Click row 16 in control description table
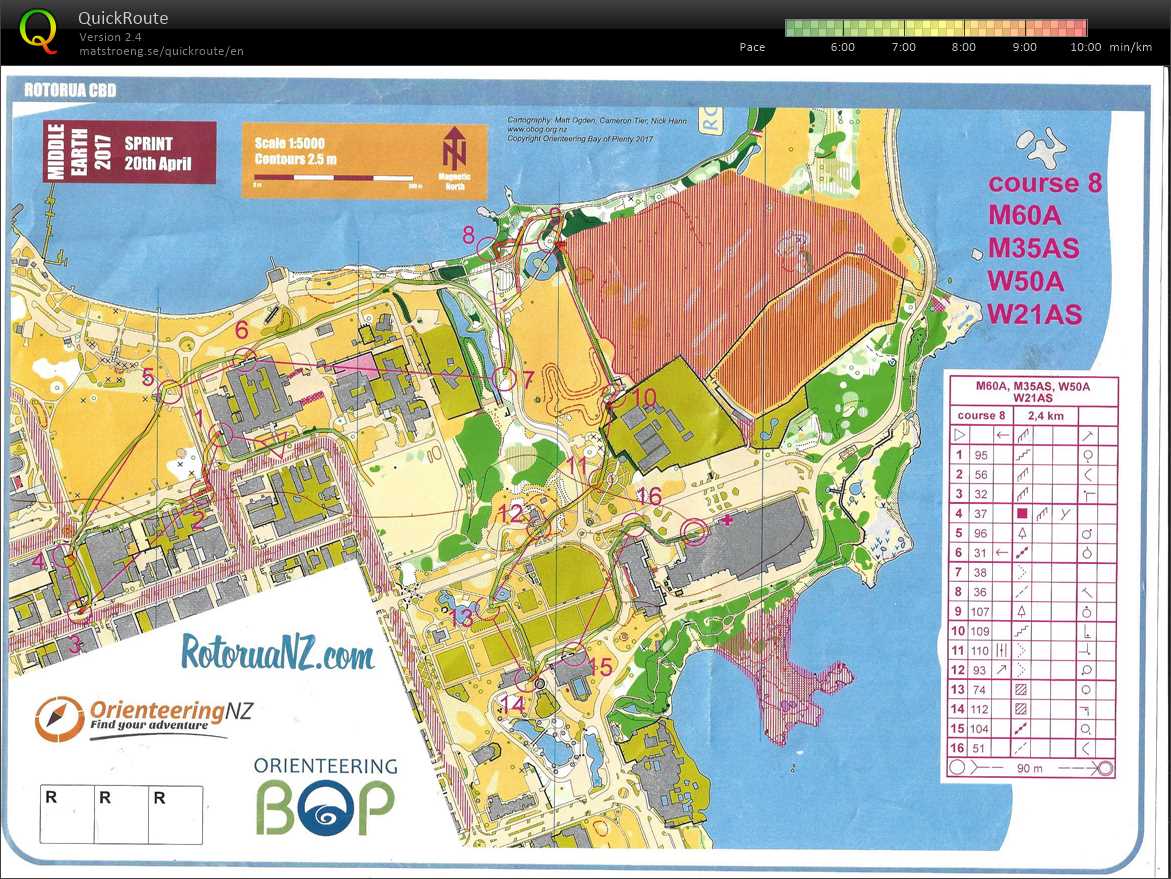1171x879 pixels. [1029, 748]
